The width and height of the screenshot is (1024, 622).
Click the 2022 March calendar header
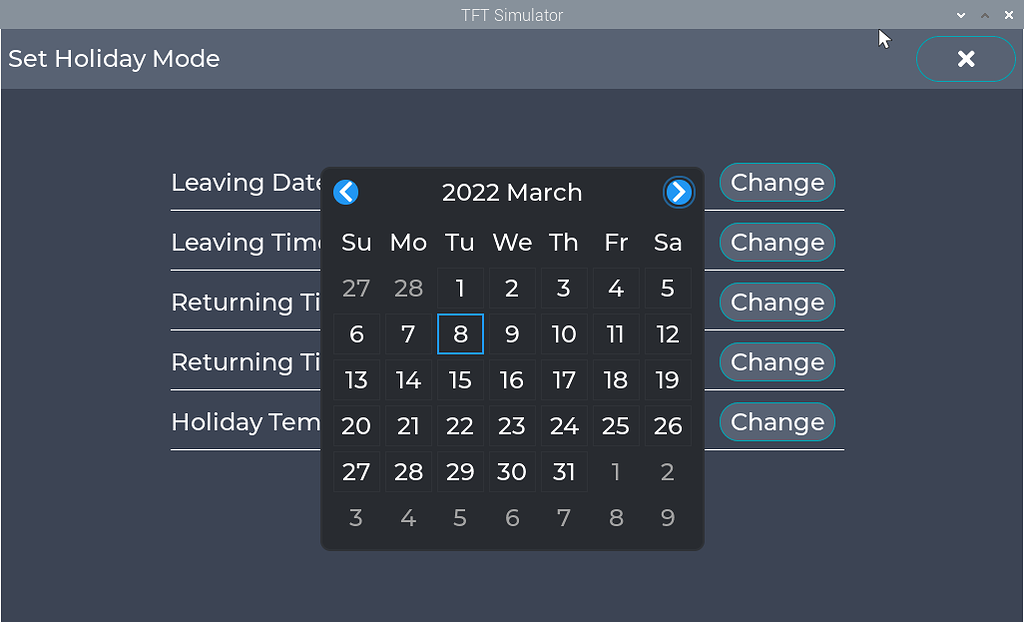[x=512, y=192]
